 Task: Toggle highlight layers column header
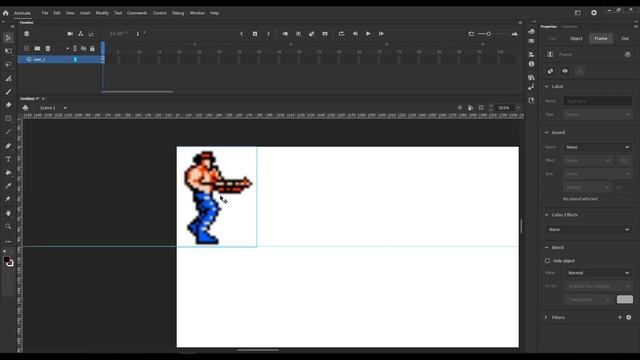[75, 49]
